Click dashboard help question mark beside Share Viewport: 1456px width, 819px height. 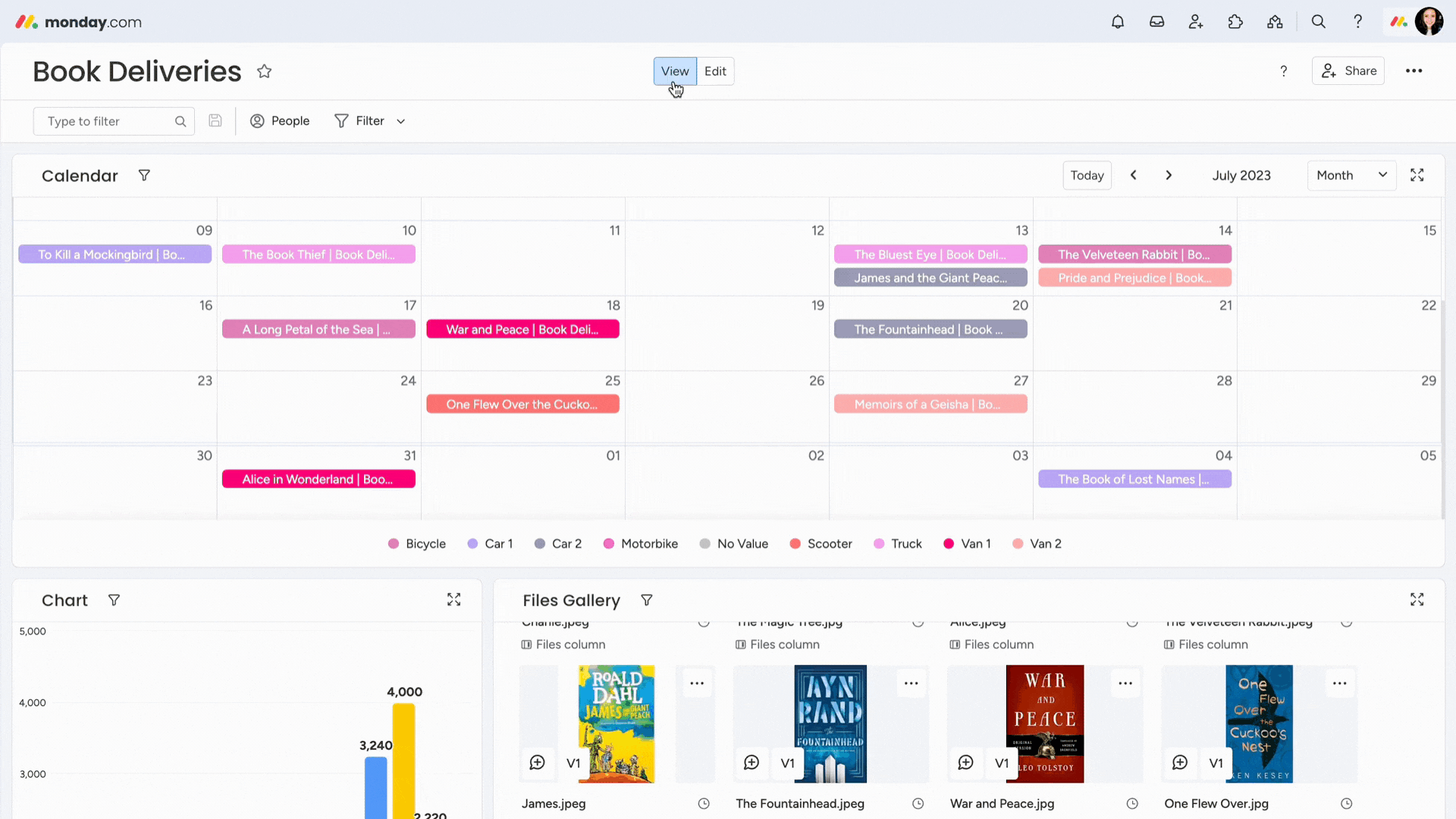coord(1284,71)
